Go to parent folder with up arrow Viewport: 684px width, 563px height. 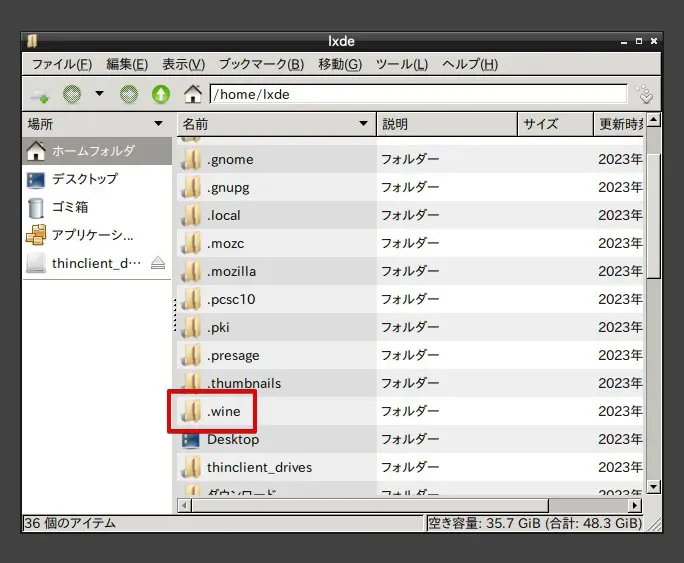pyautogui.click(x=160, y=95)
